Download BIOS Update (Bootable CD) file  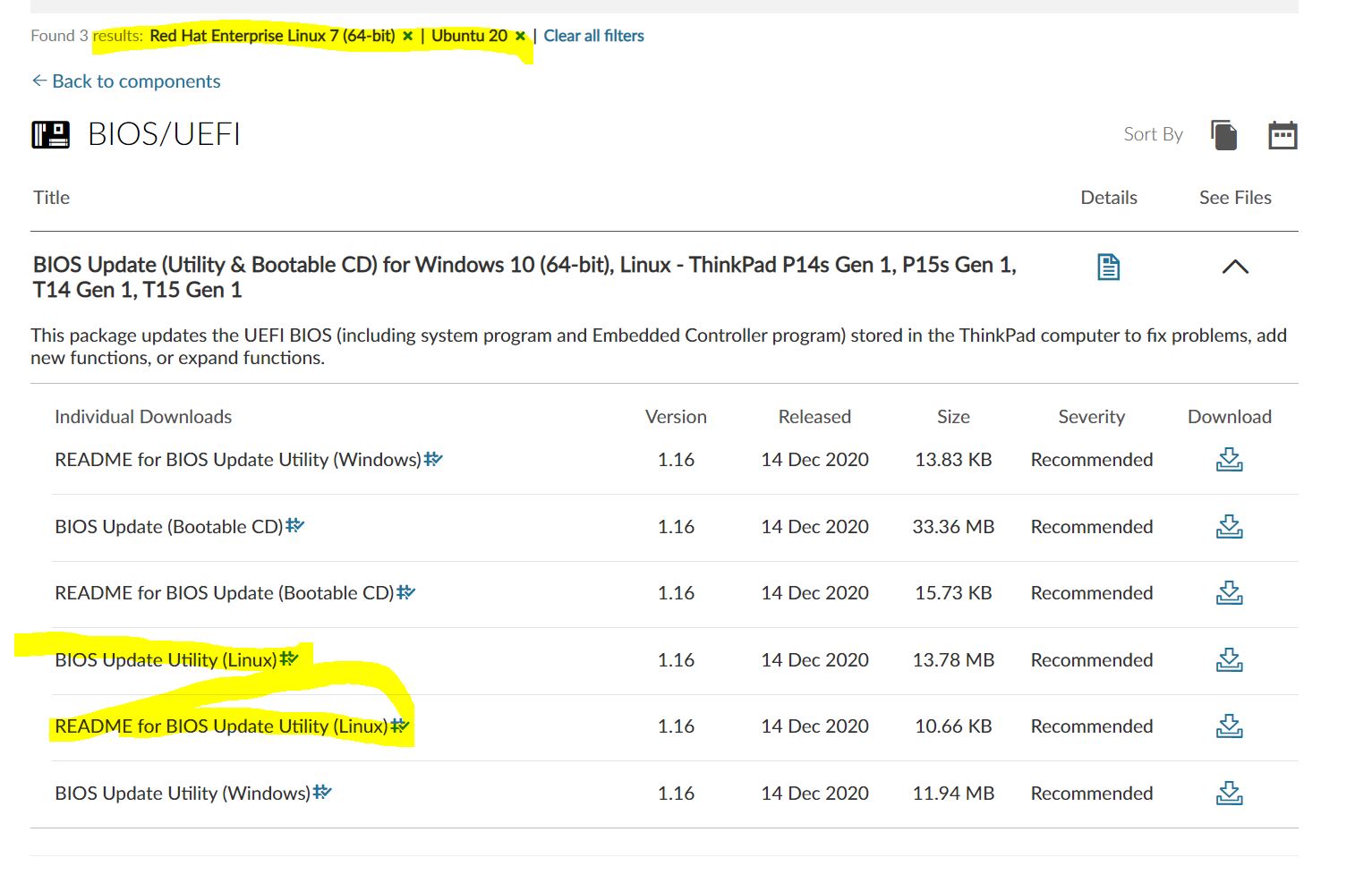(1229, 527)
